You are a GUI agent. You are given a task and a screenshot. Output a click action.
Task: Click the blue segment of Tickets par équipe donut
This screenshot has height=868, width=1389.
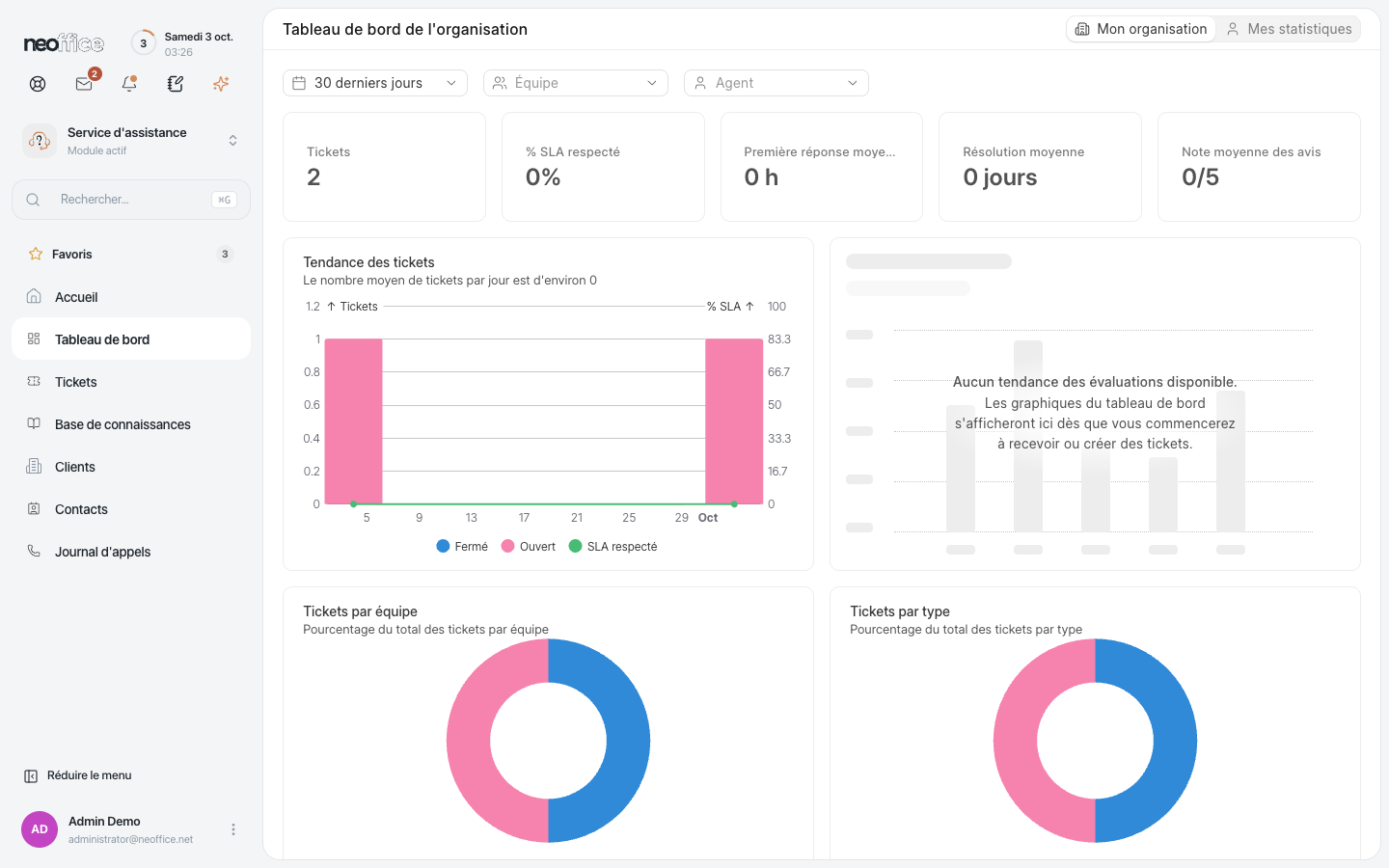(628, 741)
